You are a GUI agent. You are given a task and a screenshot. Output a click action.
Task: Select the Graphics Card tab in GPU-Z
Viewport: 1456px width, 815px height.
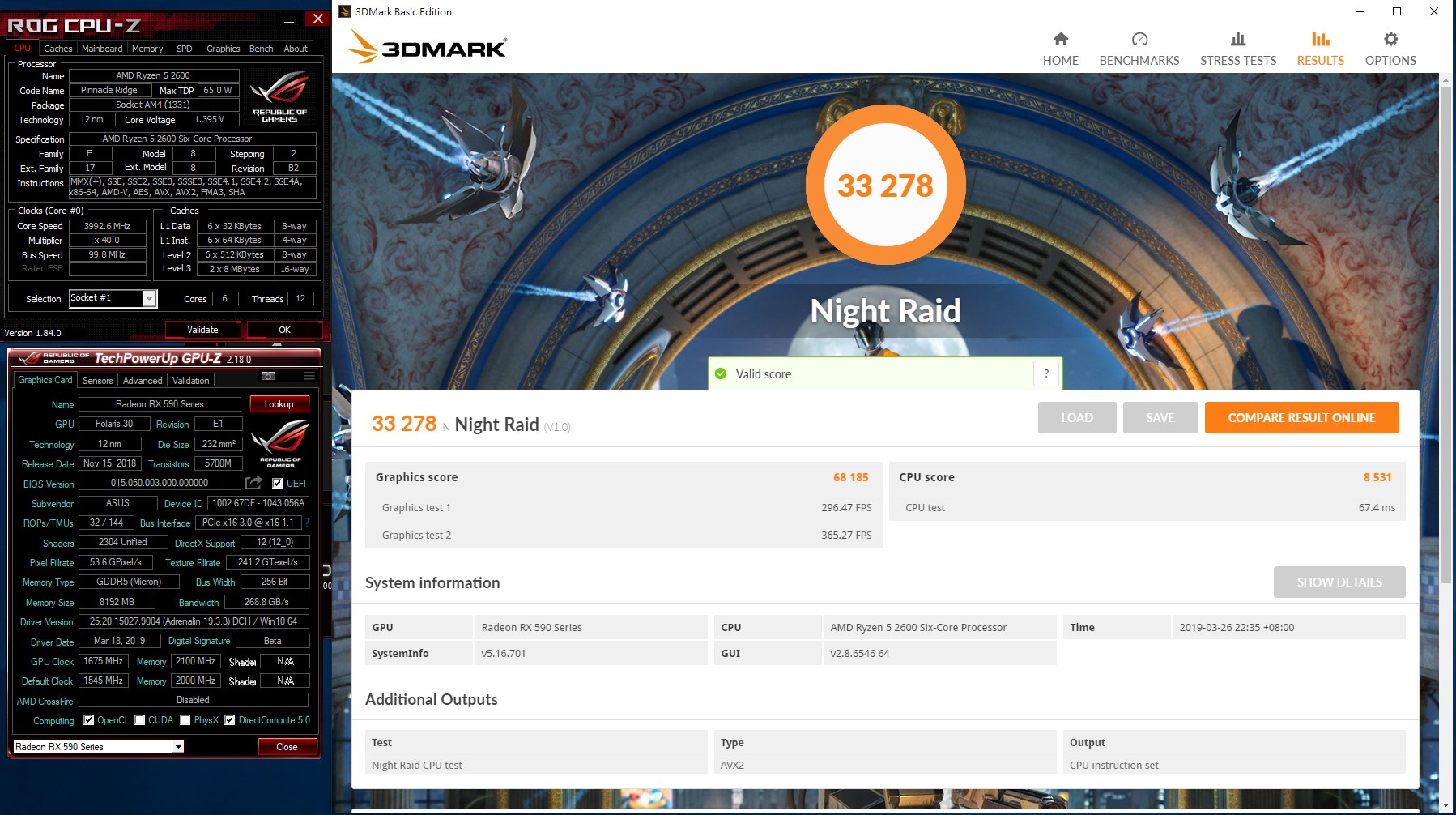[45, 380]
